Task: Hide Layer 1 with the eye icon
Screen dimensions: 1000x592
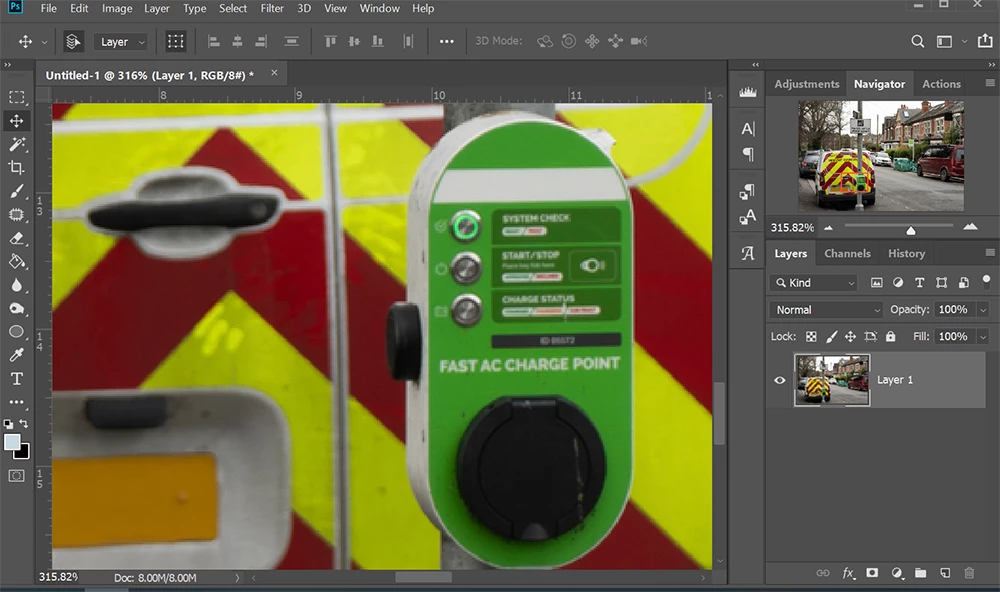Action: pos(780,380)
